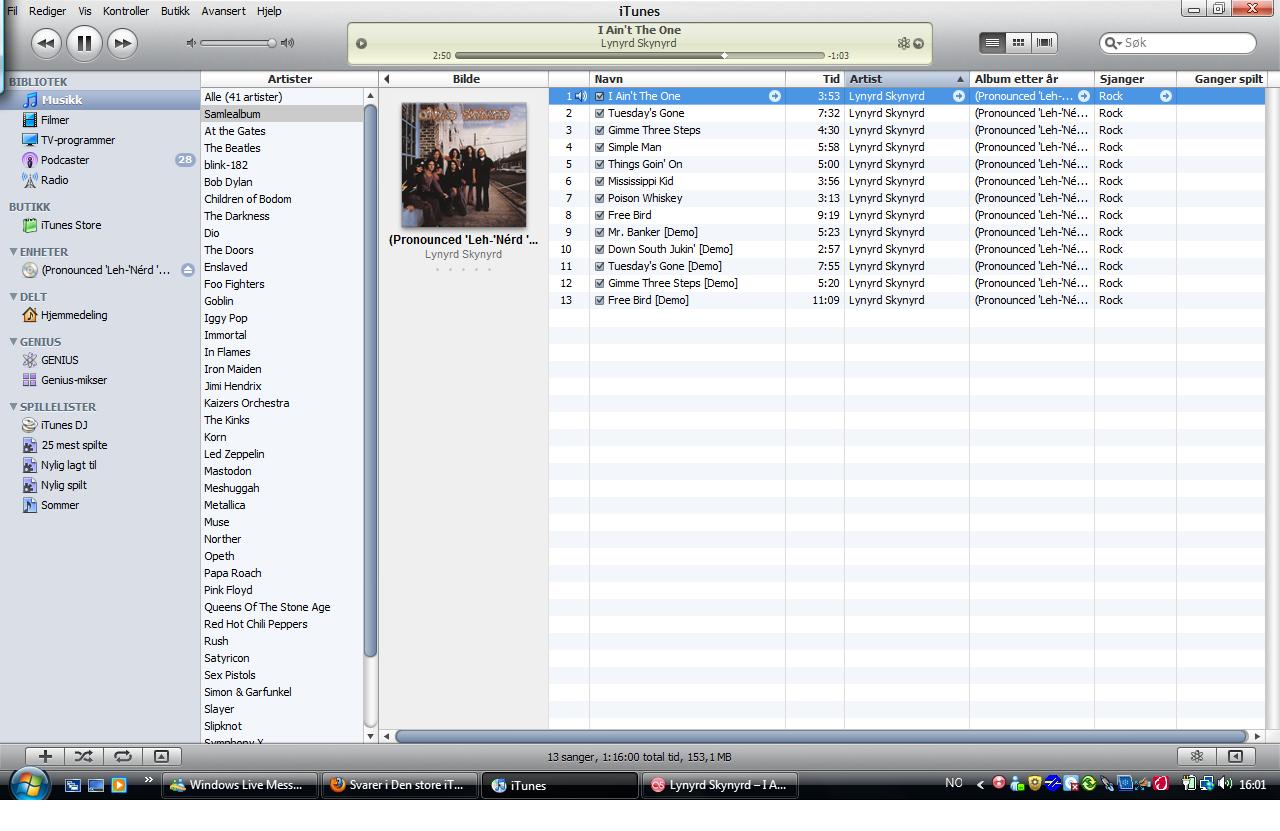The height and width of the screenshot is (831, 1280).
Task: Expand quick launch chevron in taskbar
Action: tap(149, 781)
